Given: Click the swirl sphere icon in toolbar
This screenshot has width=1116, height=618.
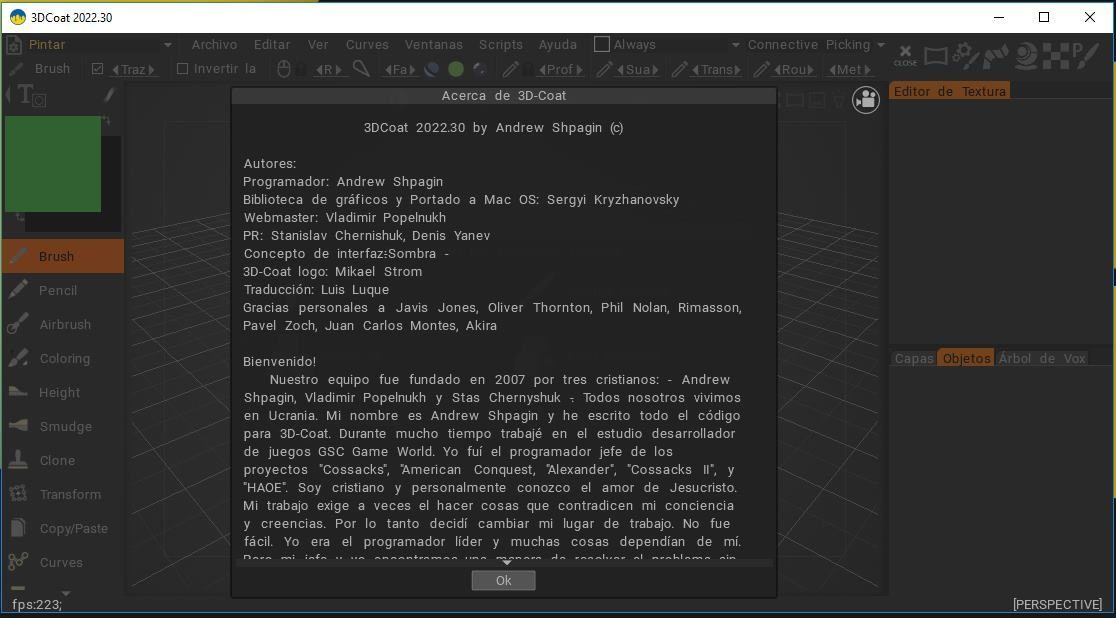Looking at the screenshot, I should 1026,55.
